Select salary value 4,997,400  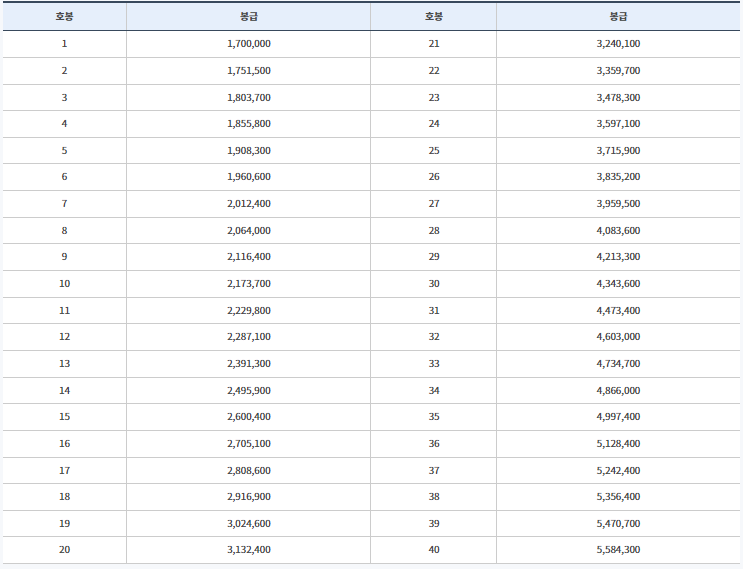(x=618, y=417)
